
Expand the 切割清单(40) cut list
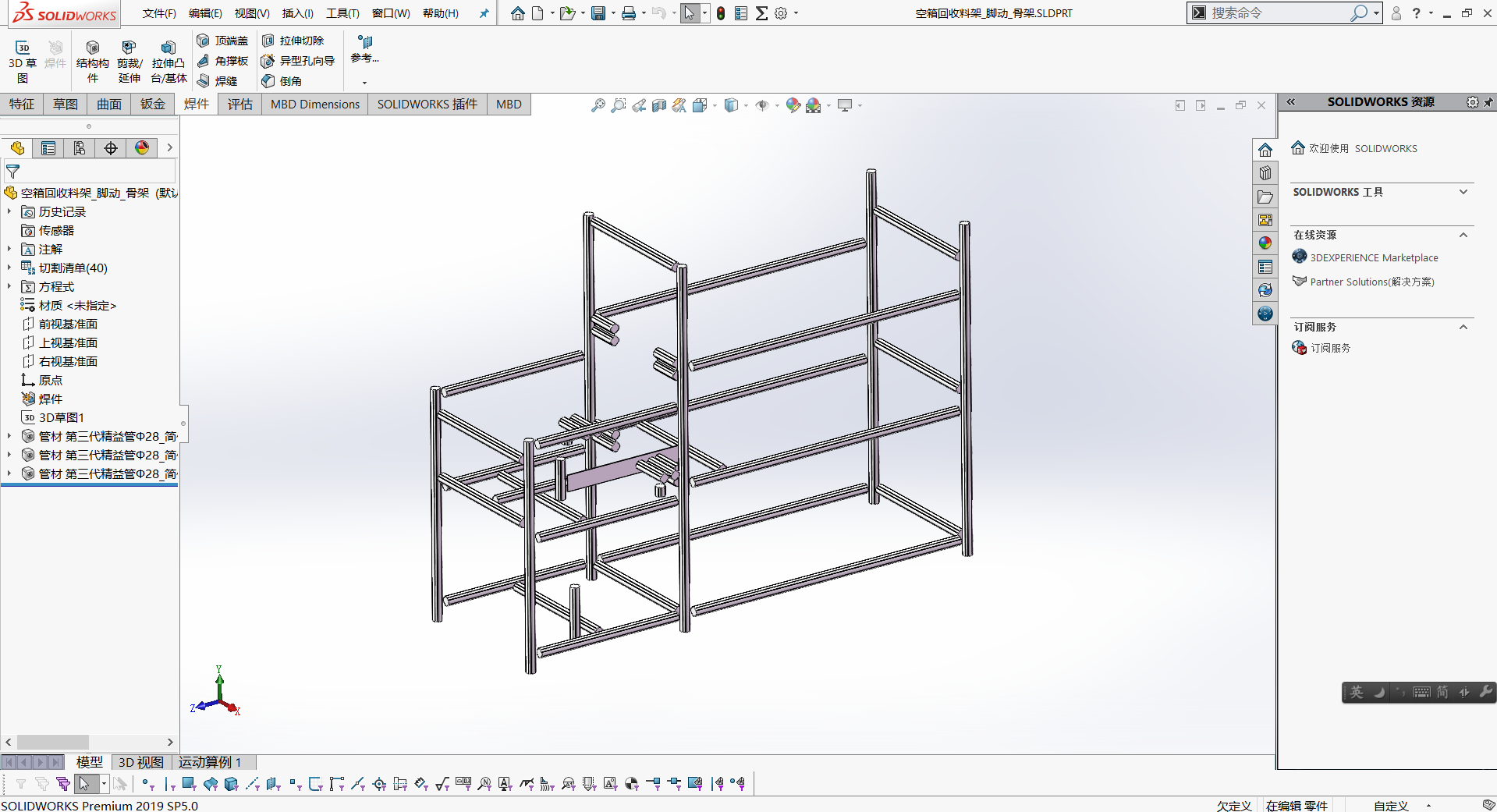pyautogui.click(x=9, y=268)
